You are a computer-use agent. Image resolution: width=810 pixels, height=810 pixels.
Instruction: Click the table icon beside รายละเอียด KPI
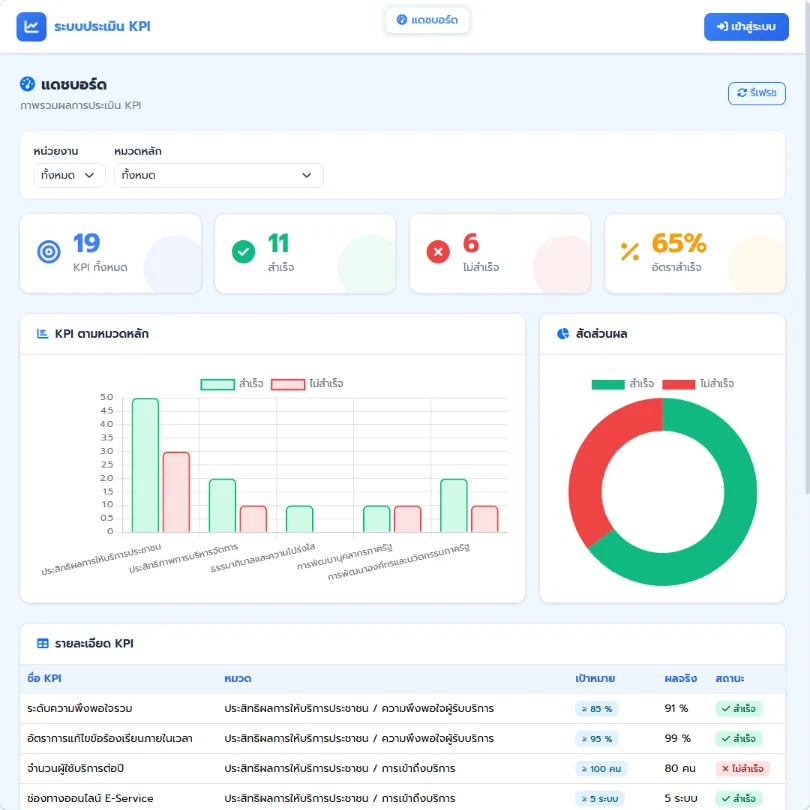coord(42,643)
